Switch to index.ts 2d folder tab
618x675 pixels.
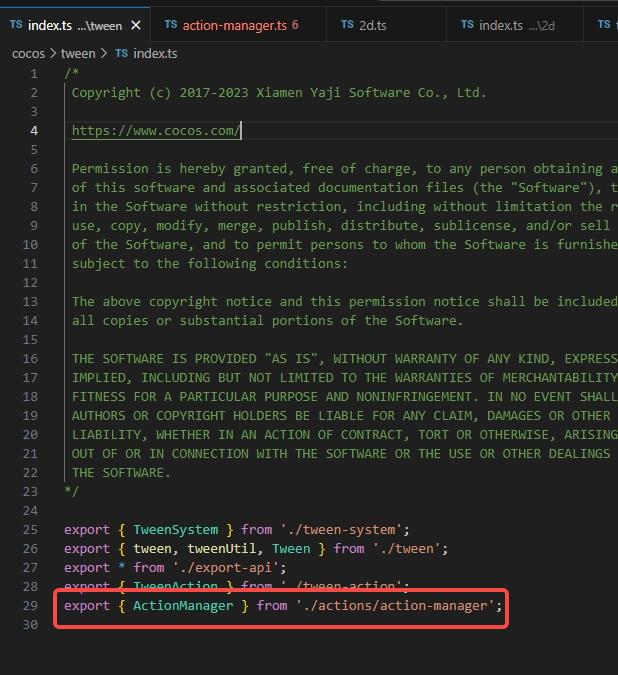click(515, 25)
